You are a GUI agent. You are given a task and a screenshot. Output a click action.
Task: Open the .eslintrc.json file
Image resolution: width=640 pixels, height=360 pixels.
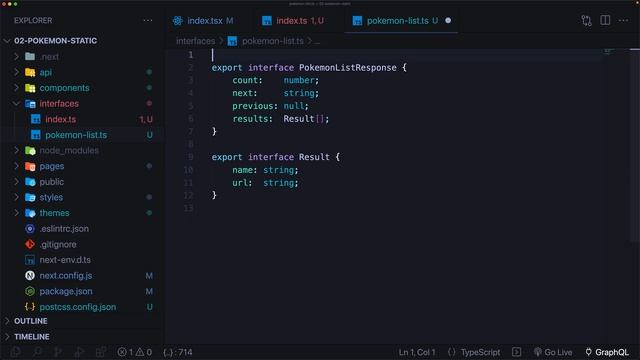(64, 229)
